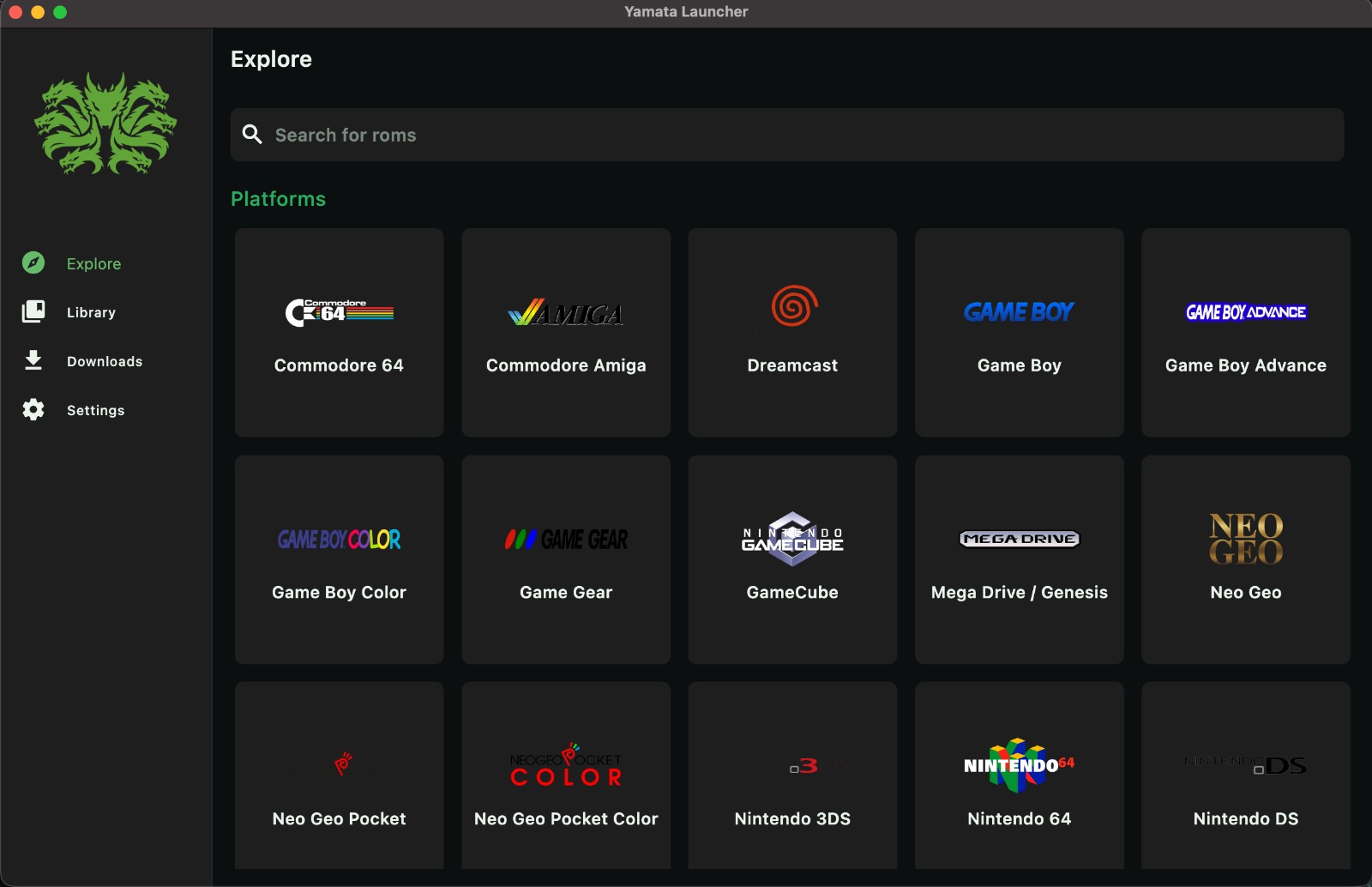Open the Game Boy Advance platform

(x=1245, y=333)
